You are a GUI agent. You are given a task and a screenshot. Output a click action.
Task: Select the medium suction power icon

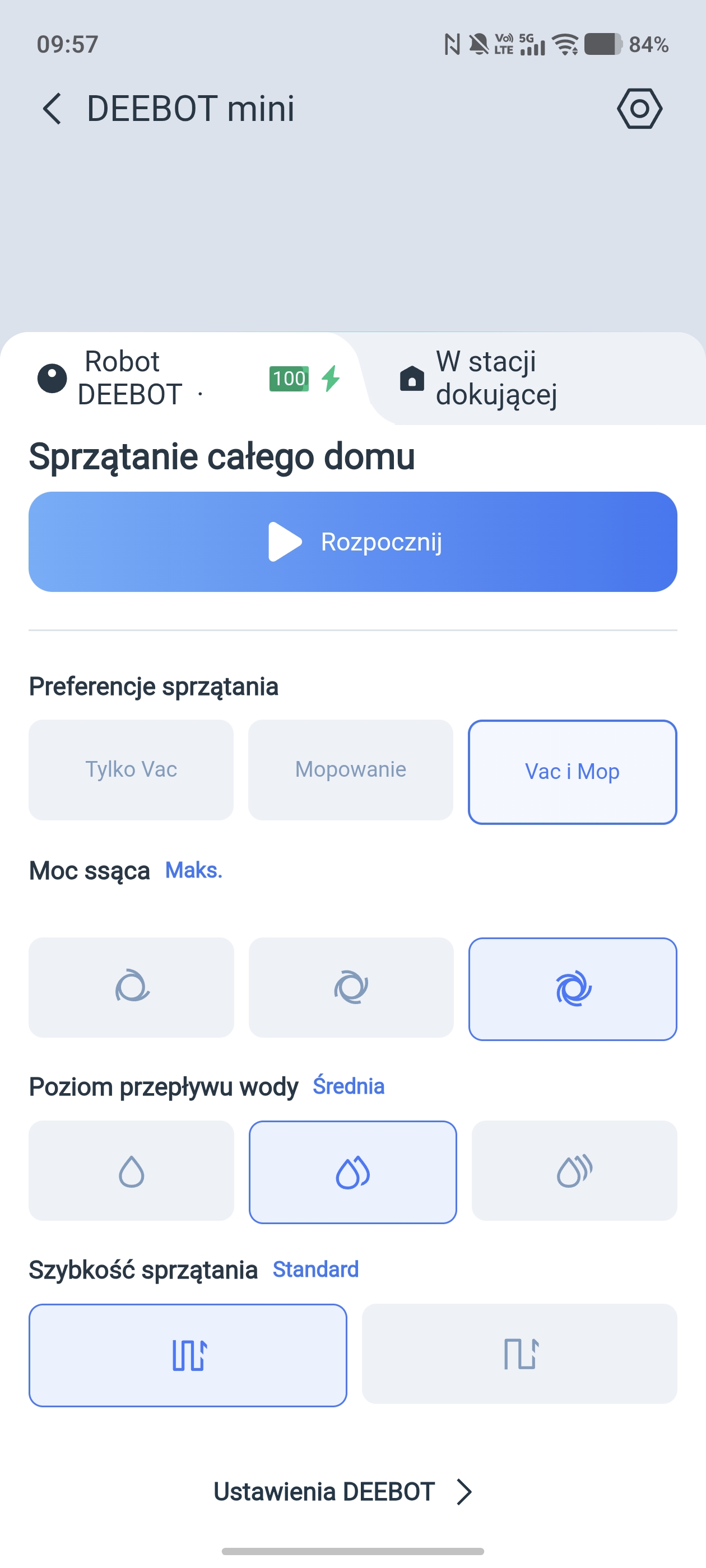(x=351, y=987)
